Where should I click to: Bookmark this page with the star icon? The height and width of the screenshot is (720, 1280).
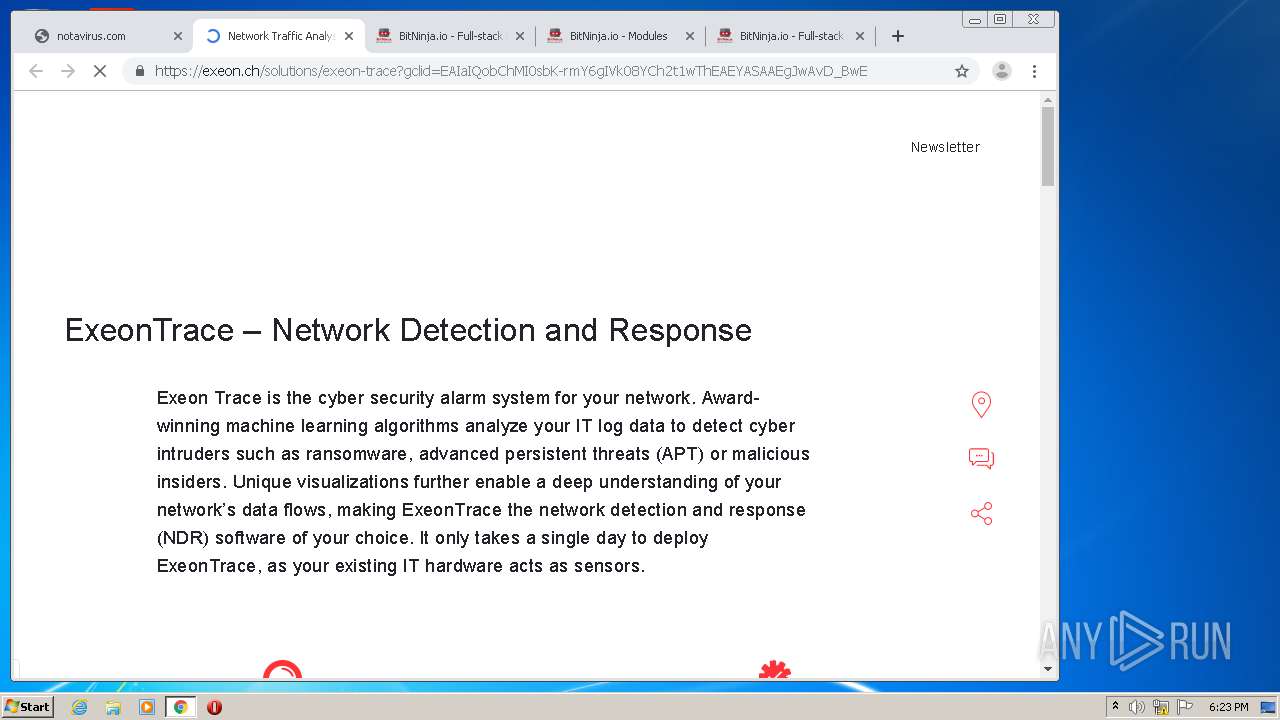(x=962, y=71)
